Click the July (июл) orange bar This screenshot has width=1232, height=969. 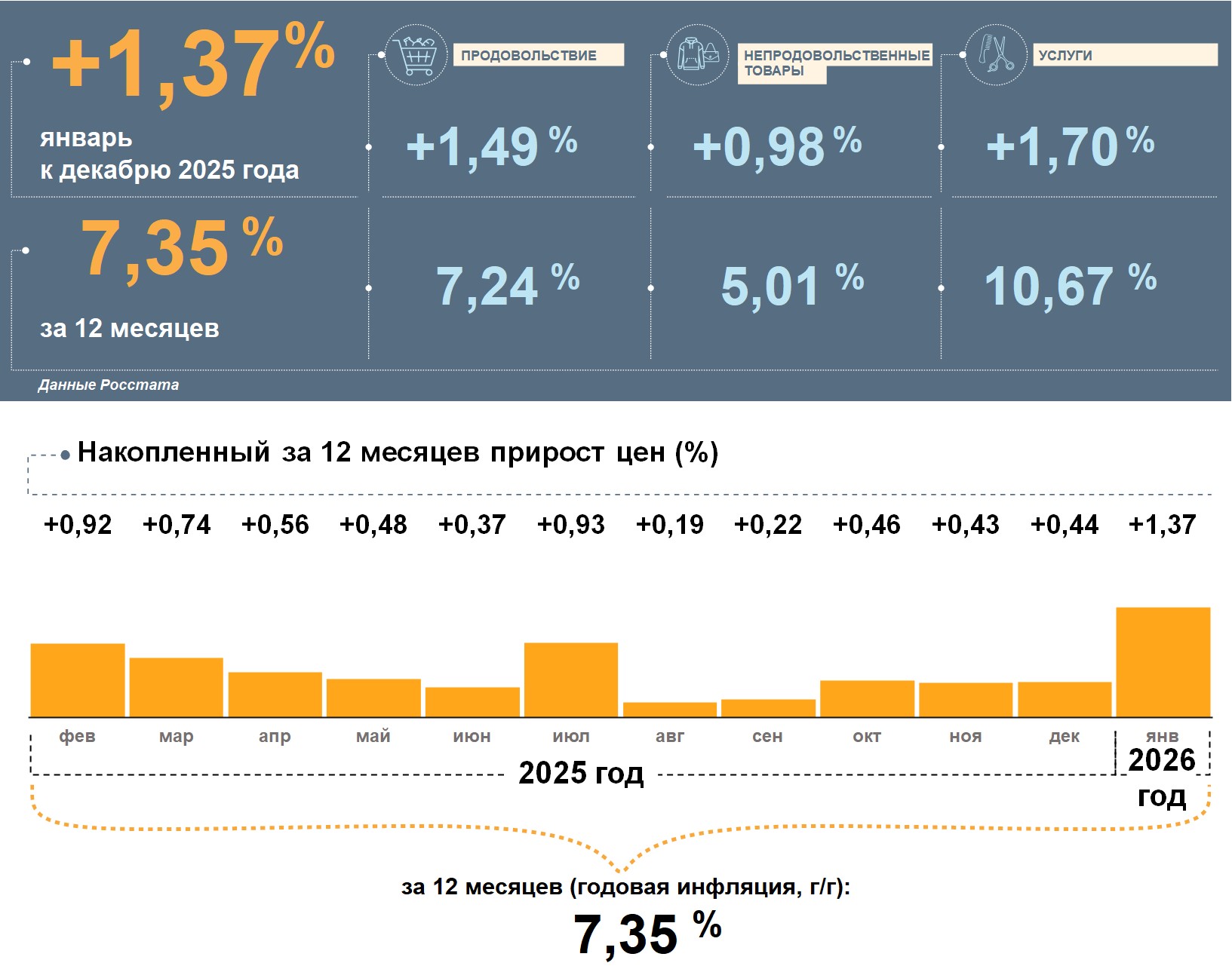571,679
